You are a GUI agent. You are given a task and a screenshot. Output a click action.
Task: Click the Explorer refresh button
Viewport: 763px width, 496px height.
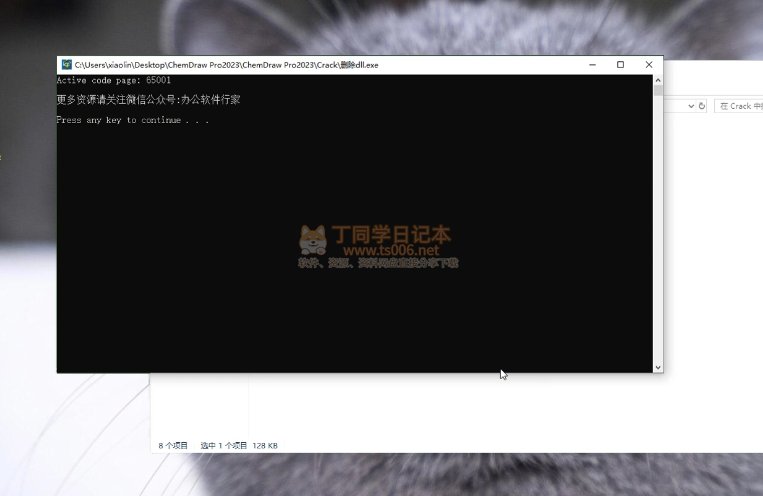click(x=702, y=105)
